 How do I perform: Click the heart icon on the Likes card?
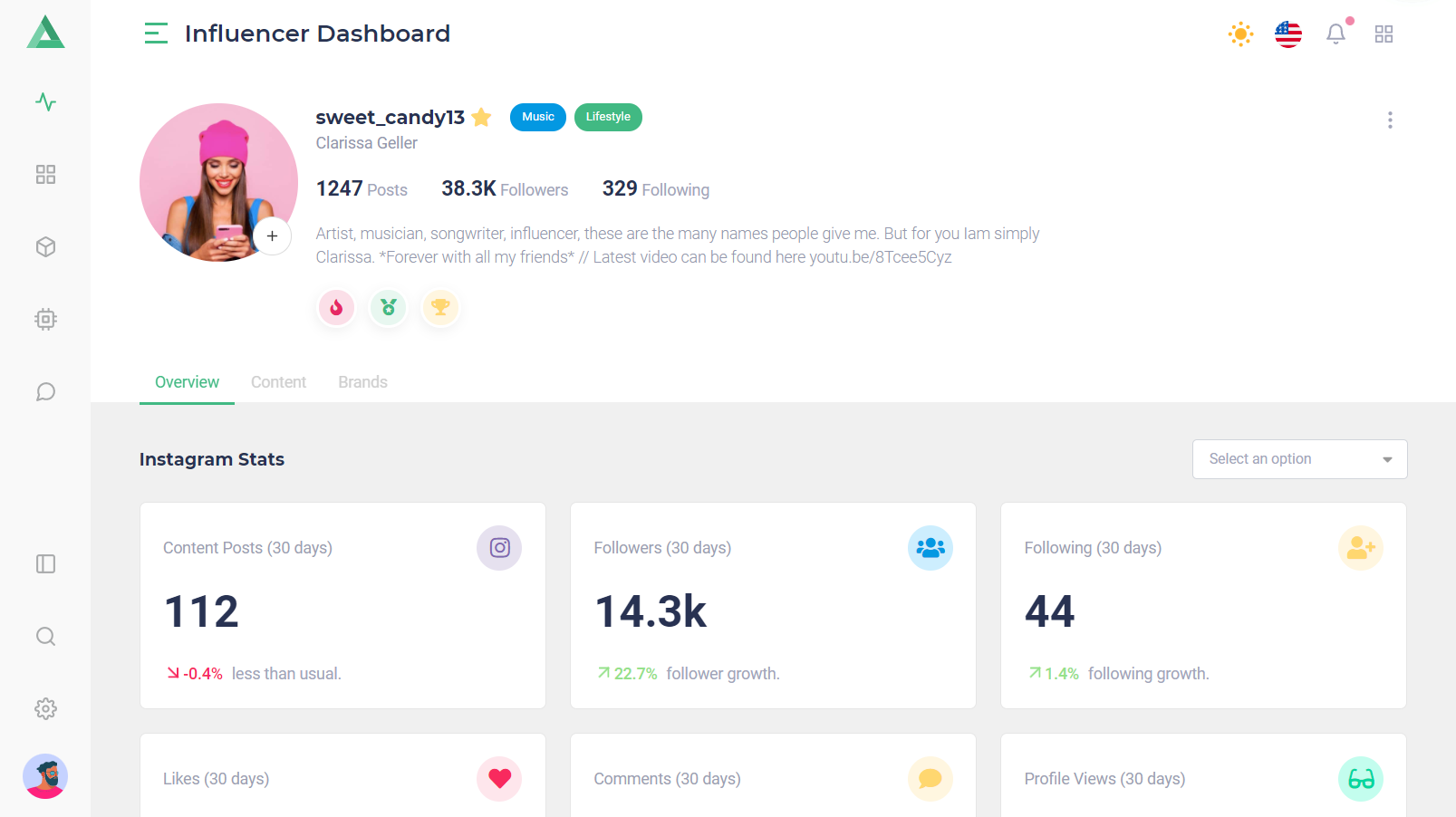[499, 779]
